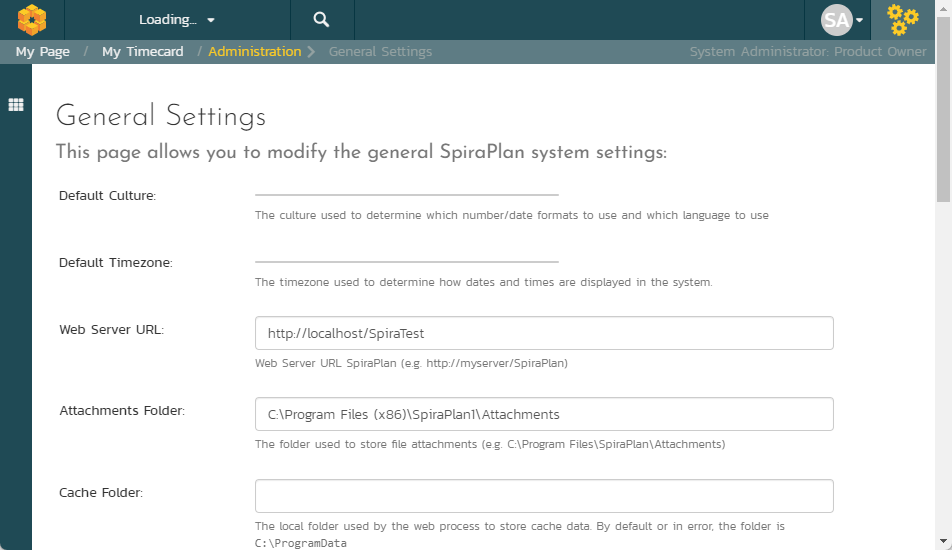Click the chevron after Administration breadcrumb
The width and height of the screenshot is (952, 550).
tap(312, 52)
